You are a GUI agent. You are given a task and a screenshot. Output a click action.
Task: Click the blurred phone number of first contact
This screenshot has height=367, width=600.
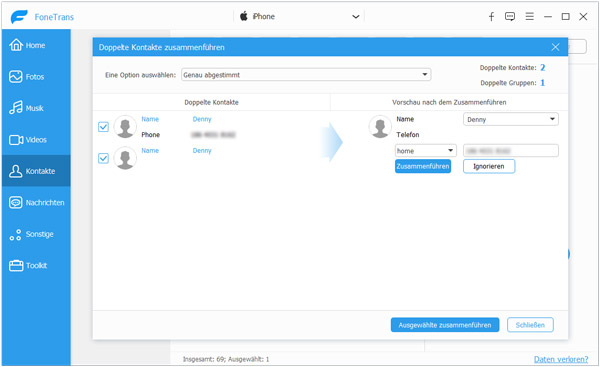click(213, 135)
